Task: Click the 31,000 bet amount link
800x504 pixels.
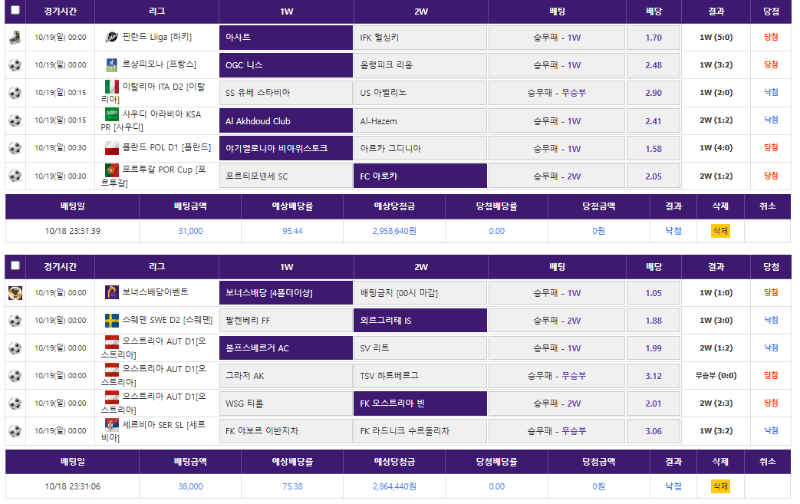Action: click(x=190, y=230)
